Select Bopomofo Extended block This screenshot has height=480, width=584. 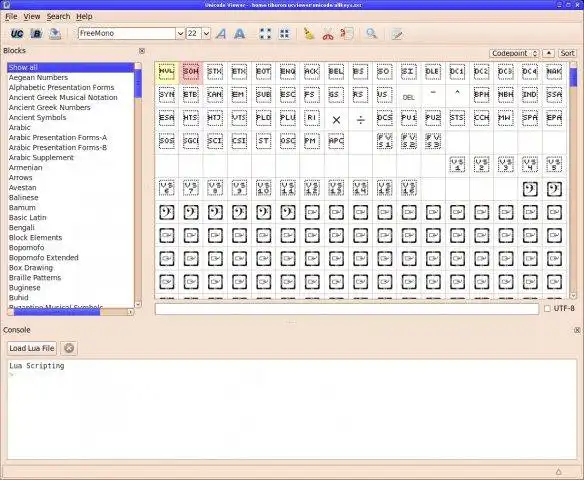point(44,258)
